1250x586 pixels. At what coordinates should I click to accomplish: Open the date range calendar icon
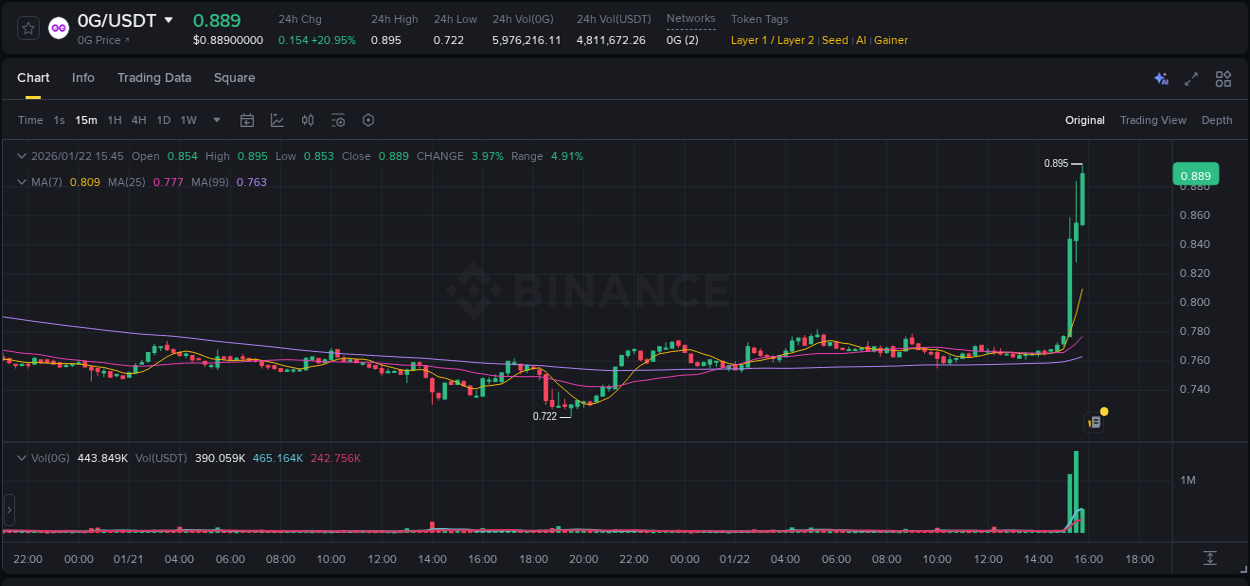247,120
